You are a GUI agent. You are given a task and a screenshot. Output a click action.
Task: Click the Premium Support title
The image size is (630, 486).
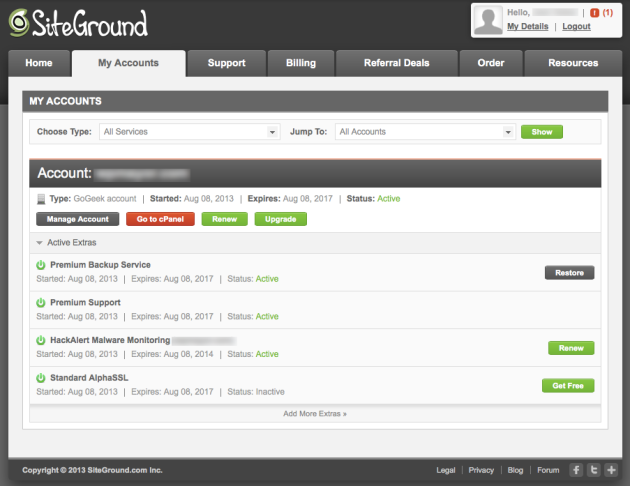tap(85, 302)
